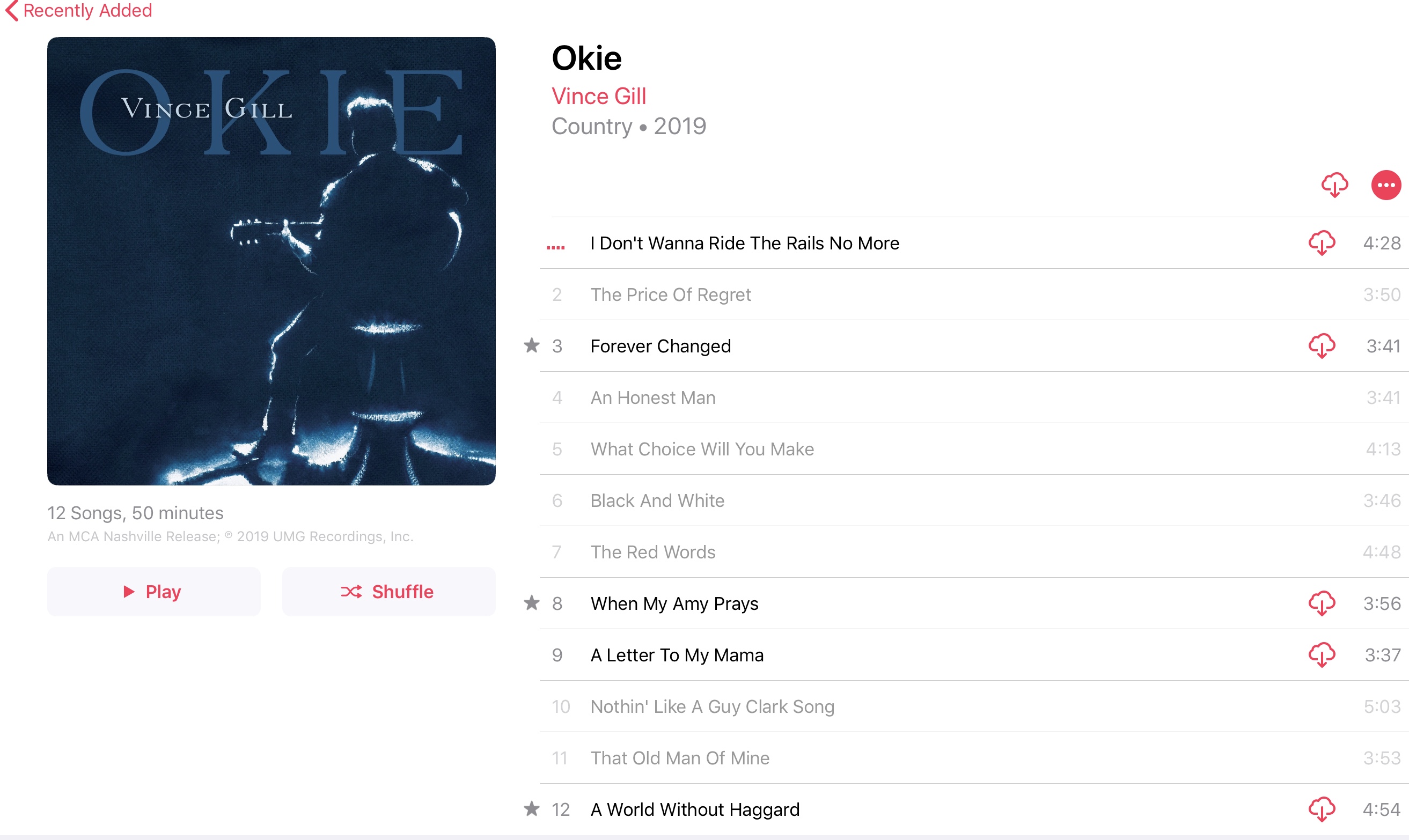The image size is (1409, 840).
Task: Select Nothin' Like A Guy Clark Song
Action: click(974, 706)
